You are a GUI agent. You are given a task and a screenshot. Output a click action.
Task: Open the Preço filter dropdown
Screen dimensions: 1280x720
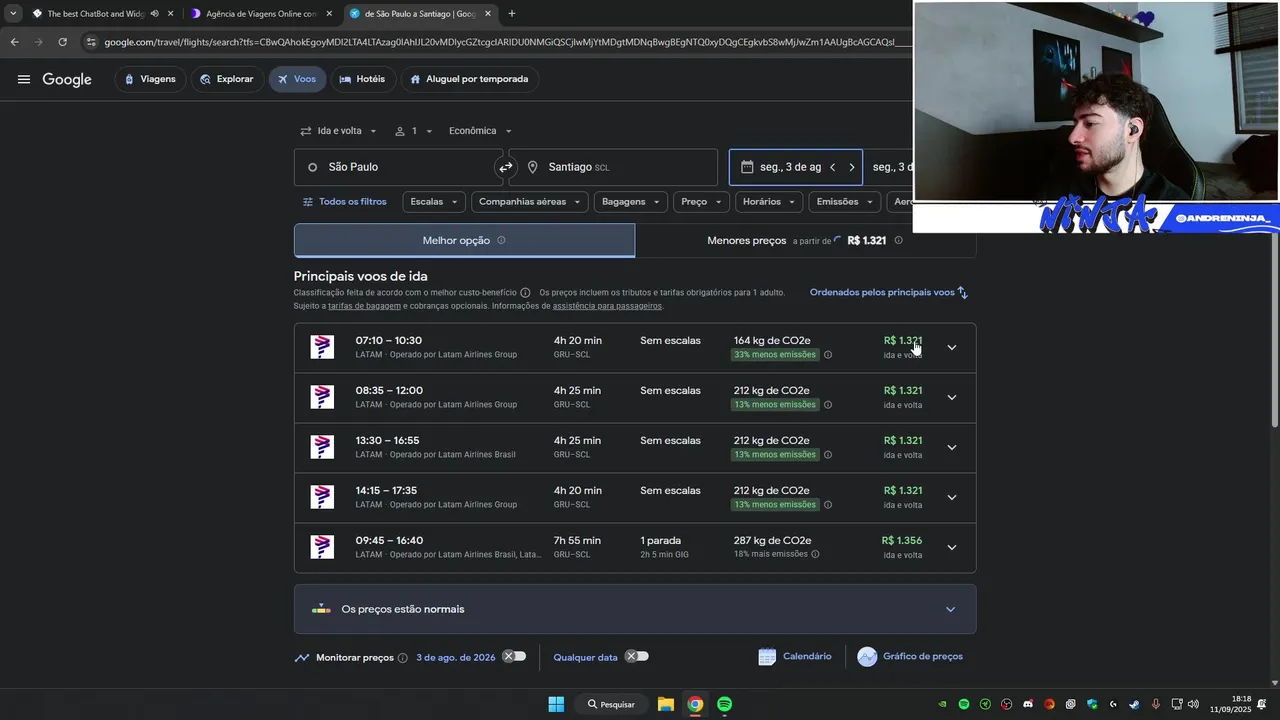(x=702, y=202)
